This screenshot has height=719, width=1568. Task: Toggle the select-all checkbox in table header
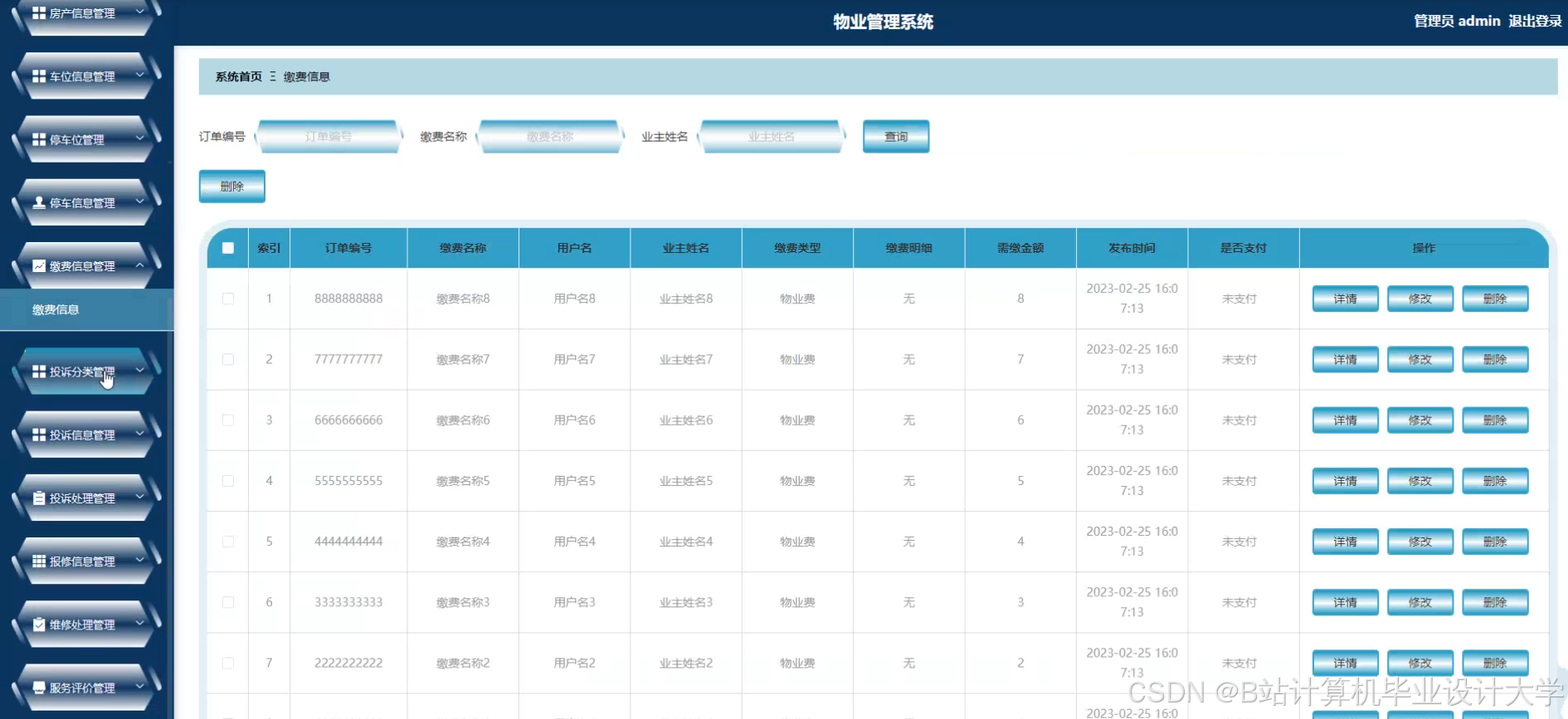point(228,248)
